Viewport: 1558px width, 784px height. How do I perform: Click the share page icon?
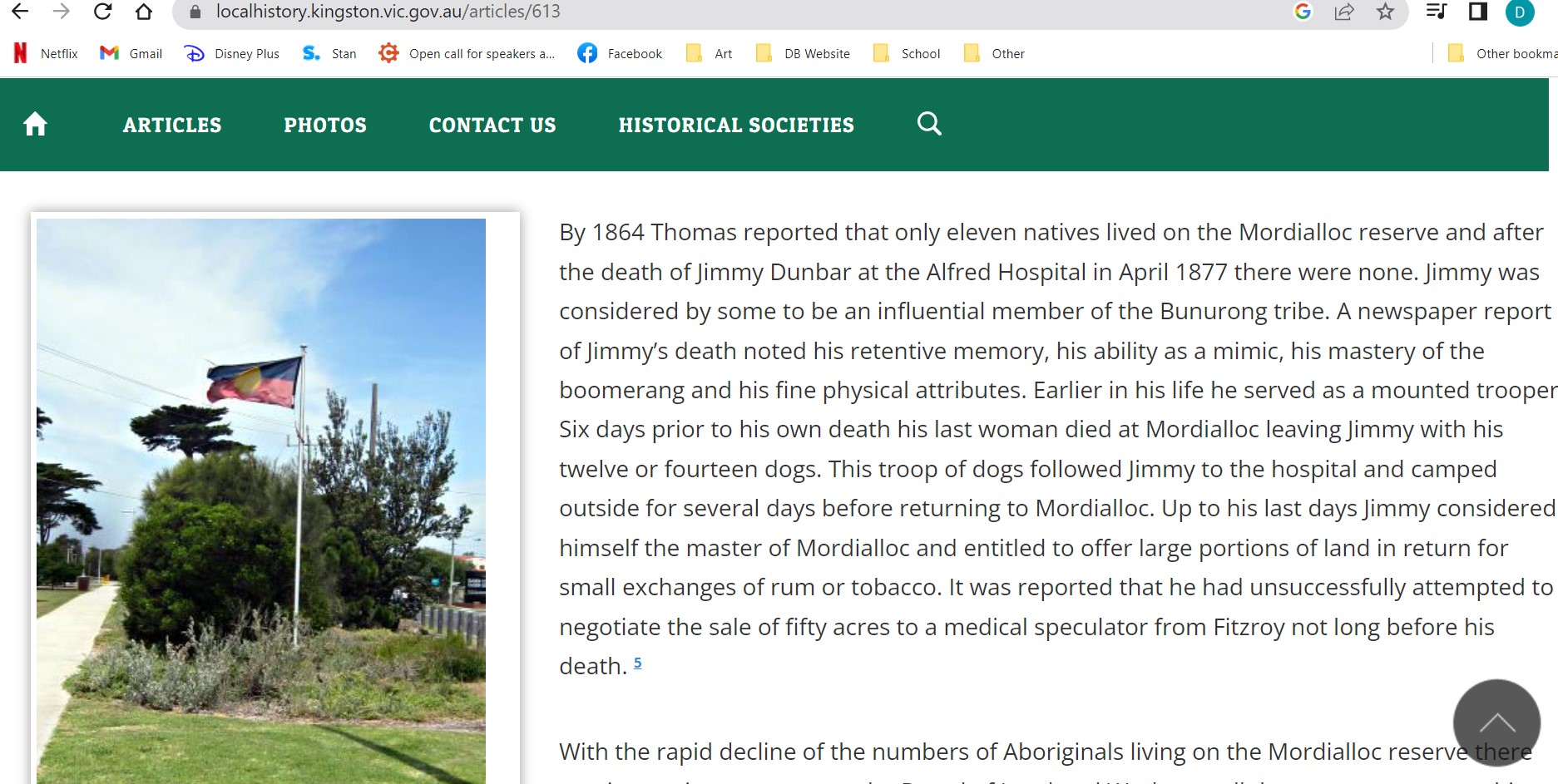click(x=1343, y=12)
